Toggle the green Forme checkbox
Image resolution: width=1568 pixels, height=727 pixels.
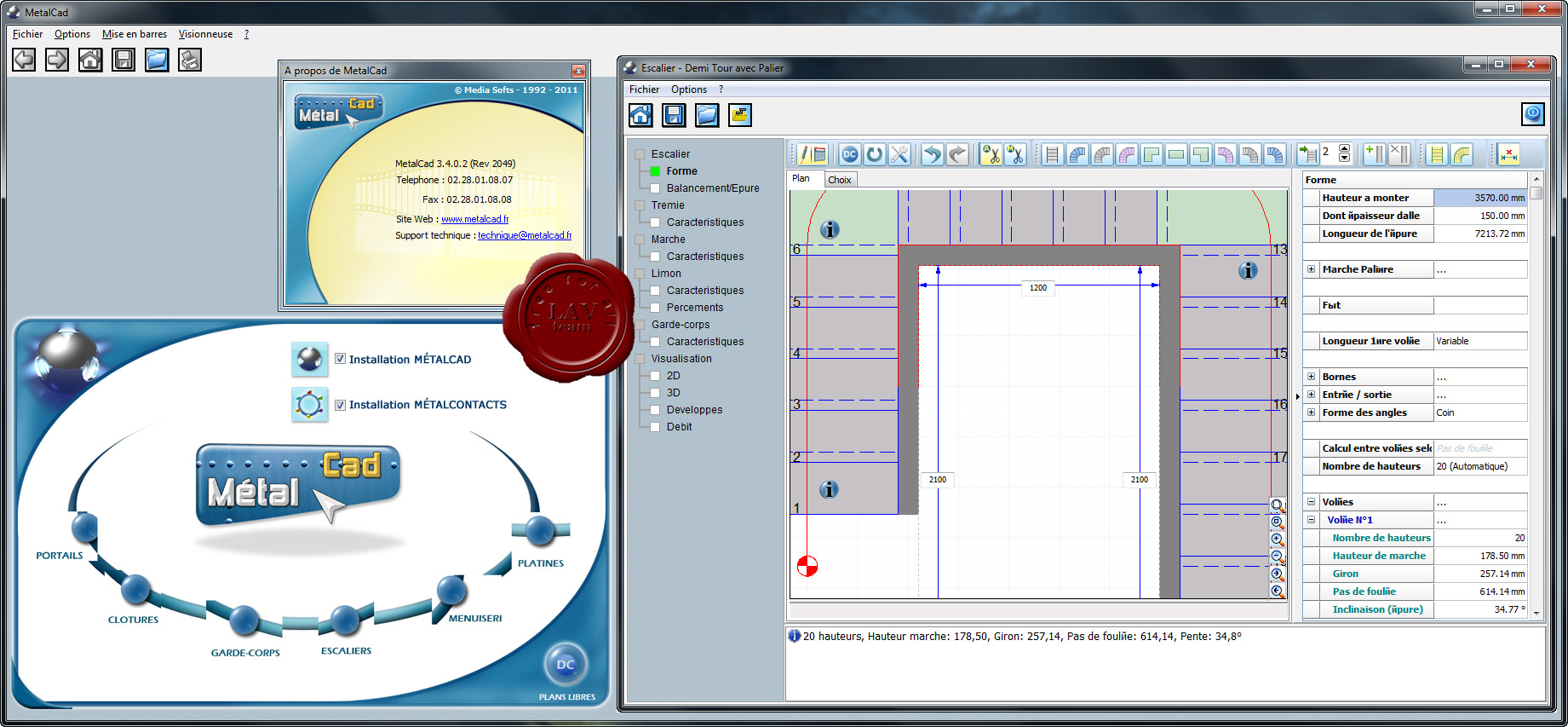[x=655, y=171]
